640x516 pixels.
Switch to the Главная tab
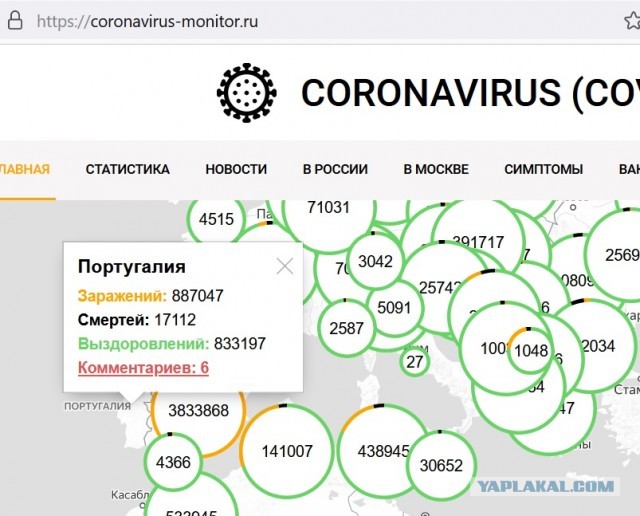pyautogui.click(x=24, y=169)
